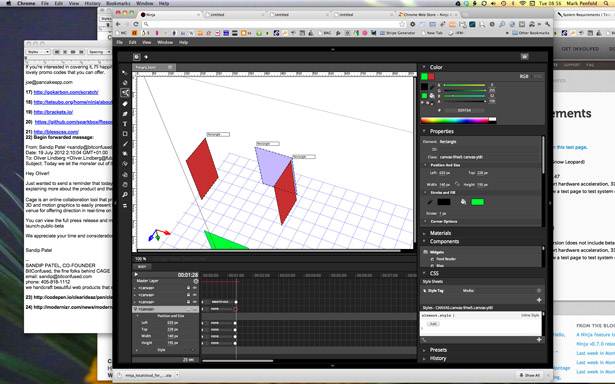Select the highlighted 3D Translate tool
Image resolution: width=615 pixels, height=384 pixels.
tap(125, 93)
